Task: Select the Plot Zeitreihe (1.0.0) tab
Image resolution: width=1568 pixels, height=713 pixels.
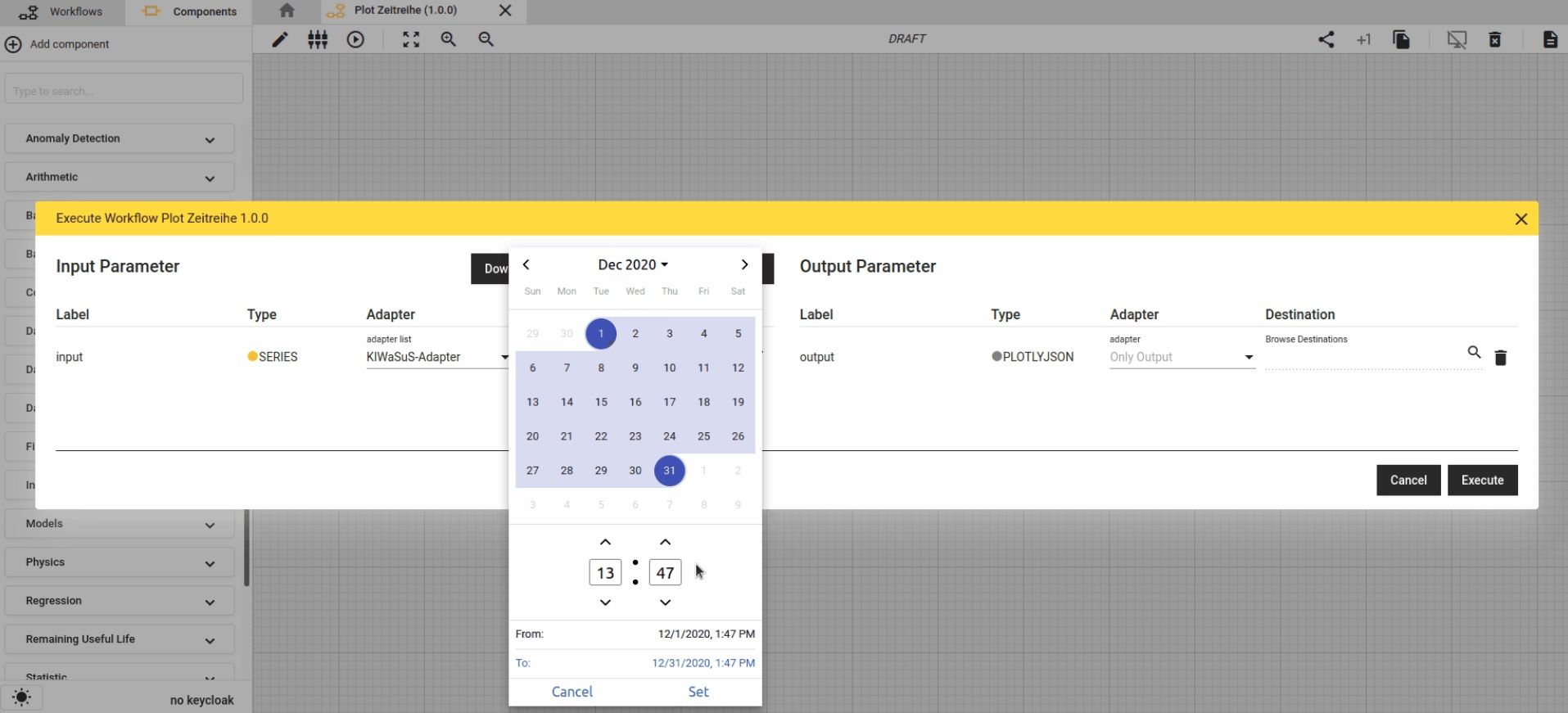Action: point(405,11)
